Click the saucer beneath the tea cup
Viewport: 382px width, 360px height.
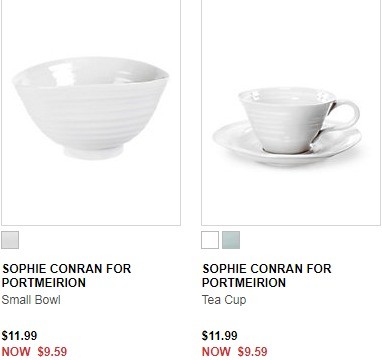pyautogui.click(x=287, y=149)
